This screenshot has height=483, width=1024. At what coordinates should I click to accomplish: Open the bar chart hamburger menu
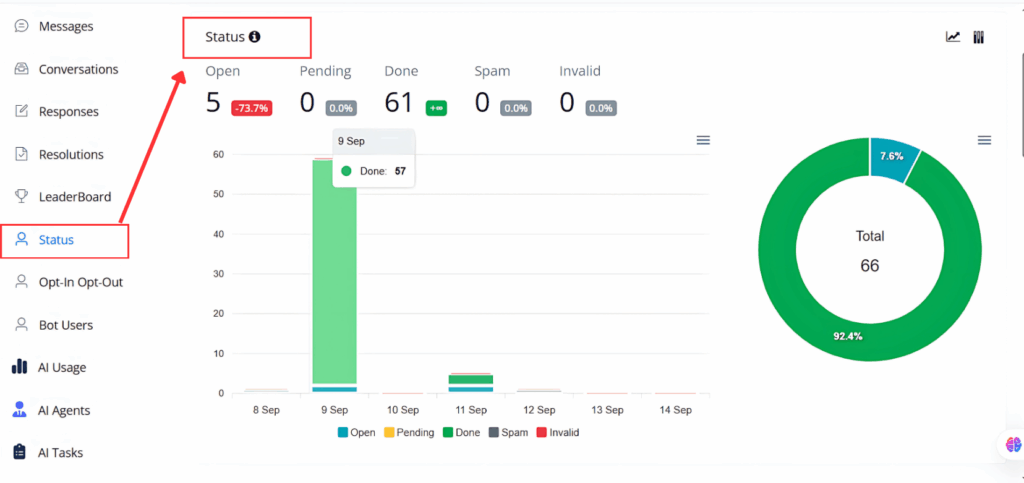703,141
